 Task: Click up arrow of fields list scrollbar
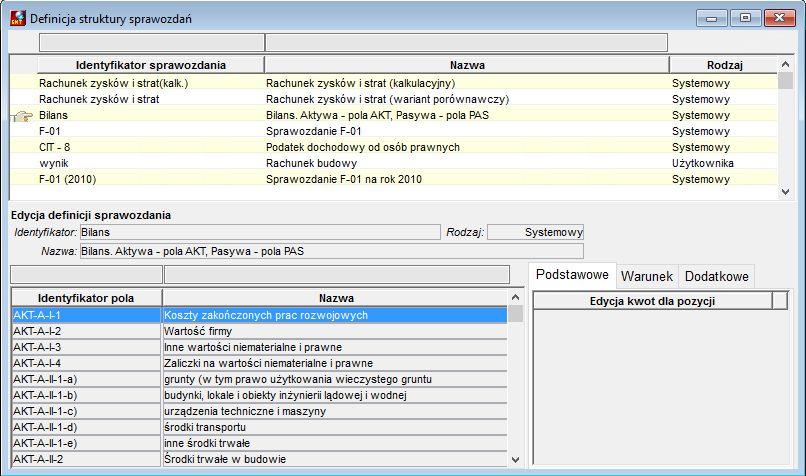[x=516, y=297]
